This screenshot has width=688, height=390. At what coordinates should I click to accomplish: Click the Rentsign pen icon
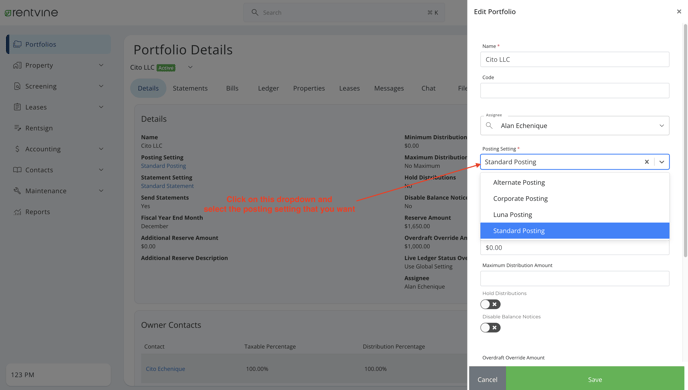tap(18, 128)
